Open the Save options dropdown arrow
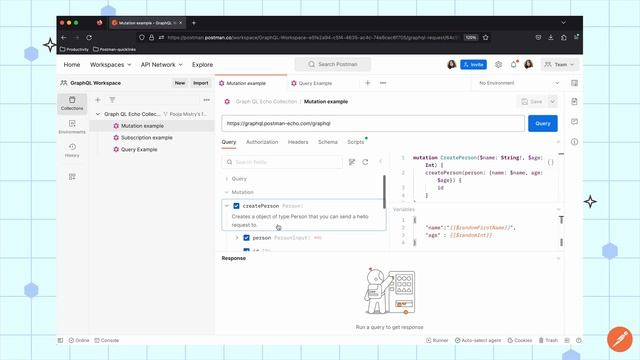Image resolution: width=640 pixels, height=360 pixels. tap(552, 101)
